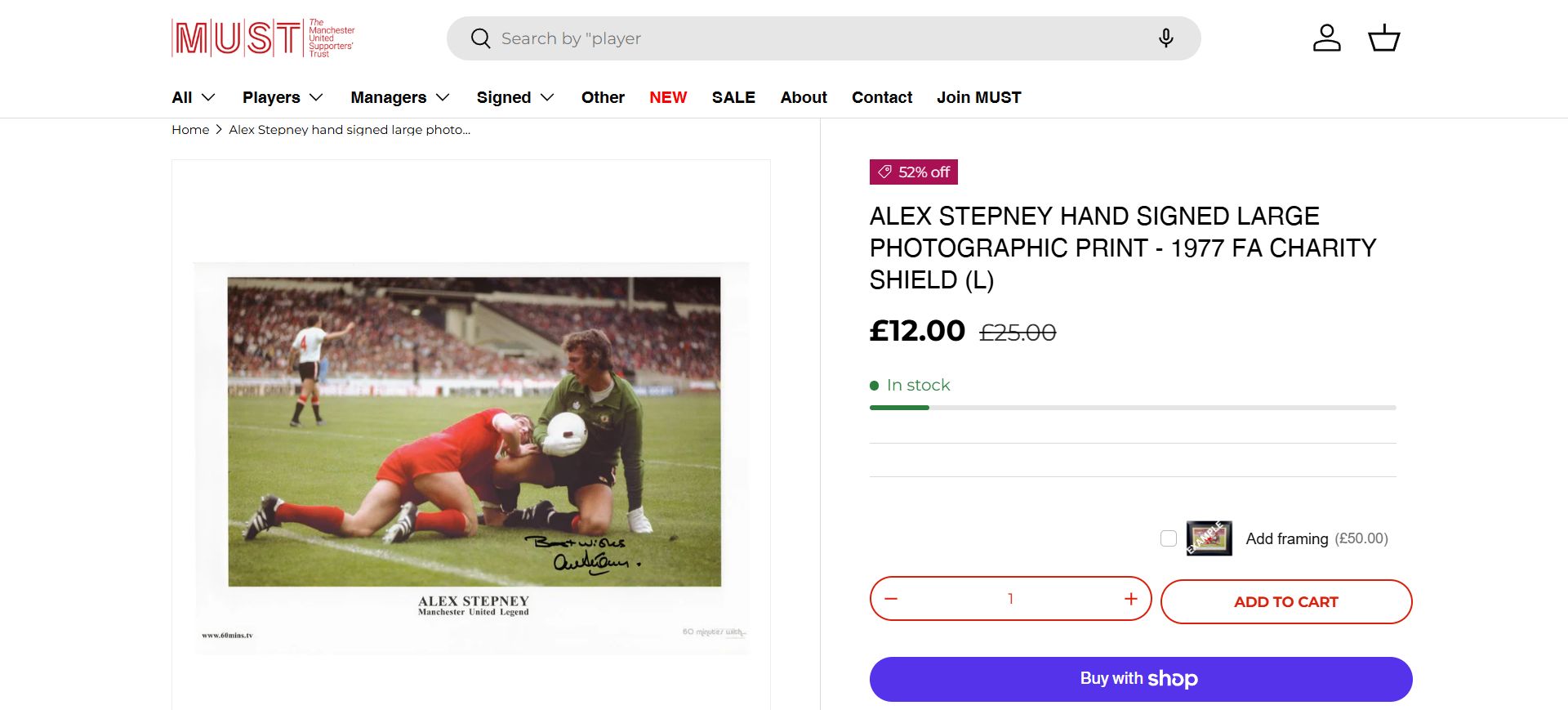1568x710 pixels.
Task: Expand the Players dropdown menu
Action: pyautogui.click(x=283, y=97)
